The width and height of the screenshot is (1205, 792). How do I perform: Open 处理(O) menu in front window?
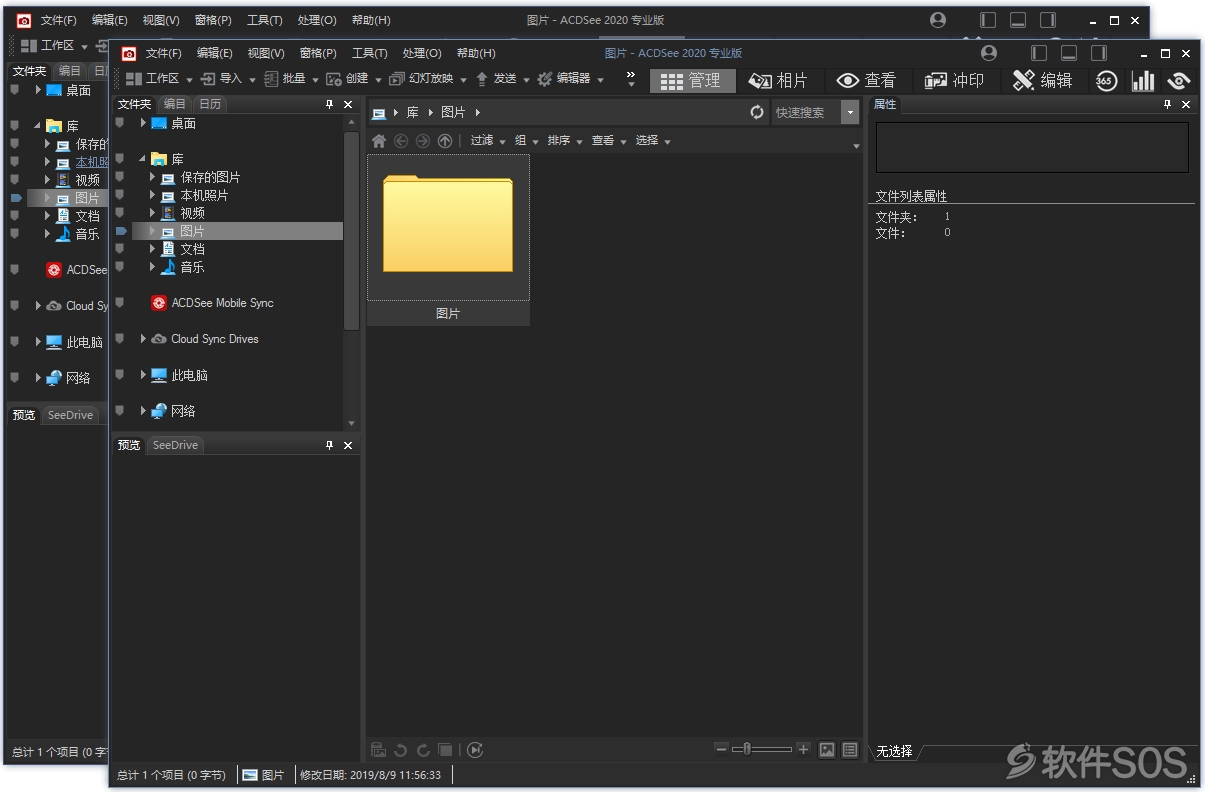pyautogui.click(x=422, y=53)
